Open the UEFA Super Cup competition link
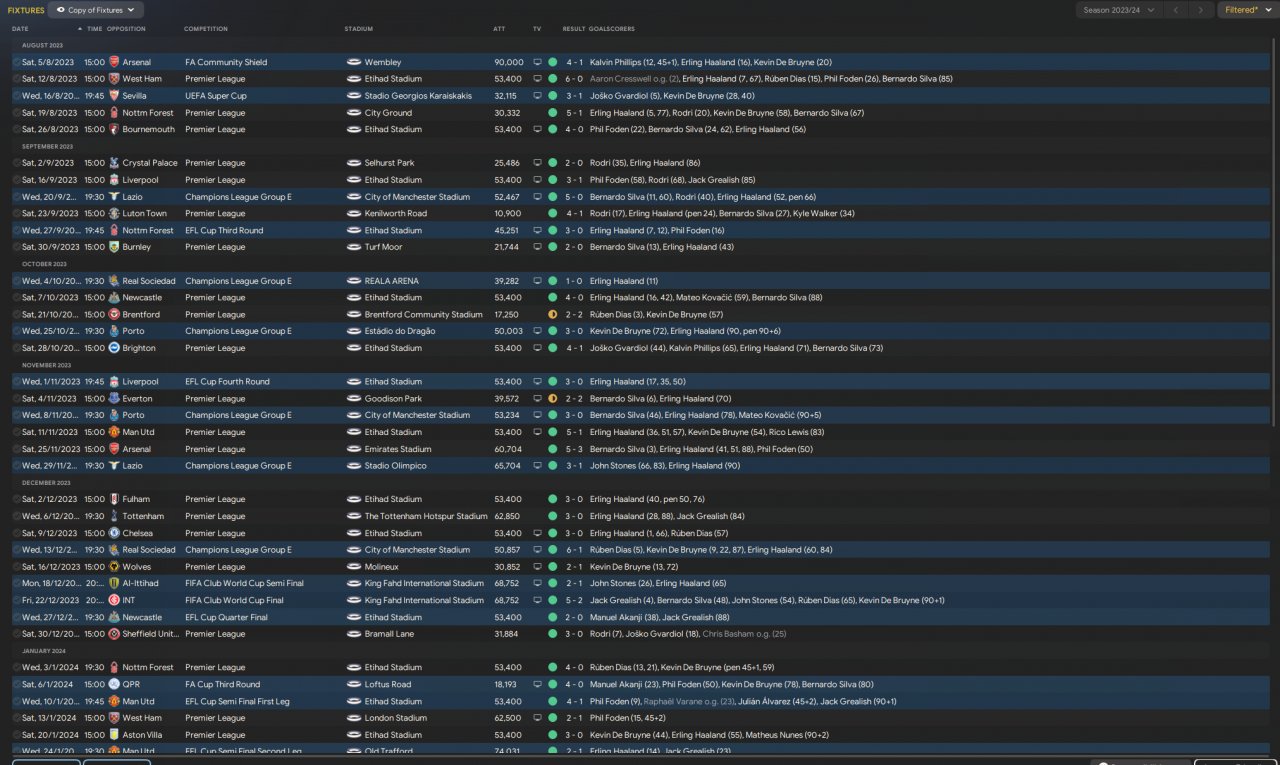 (215, 96)
